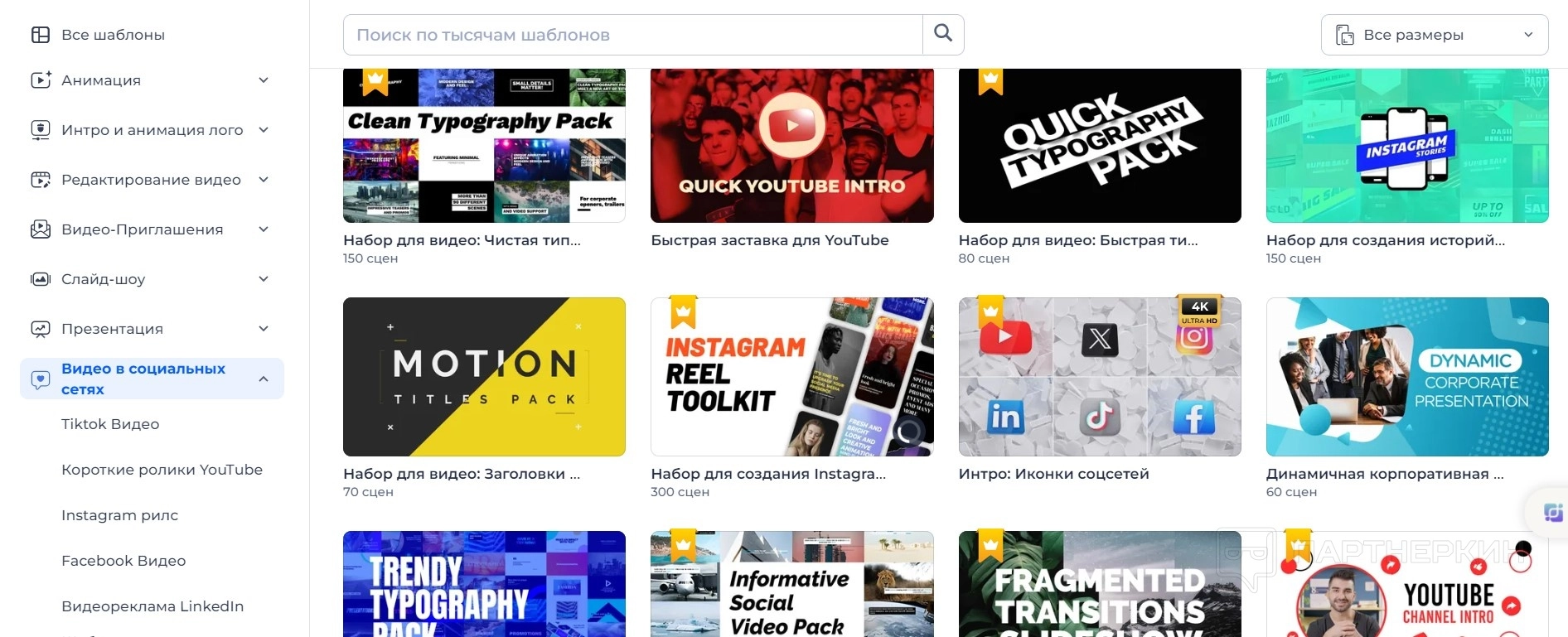Click the Презентация sidebar icon
Image resolution: width=1568 pixels, height=637 pixels.
tap(41, 329)
